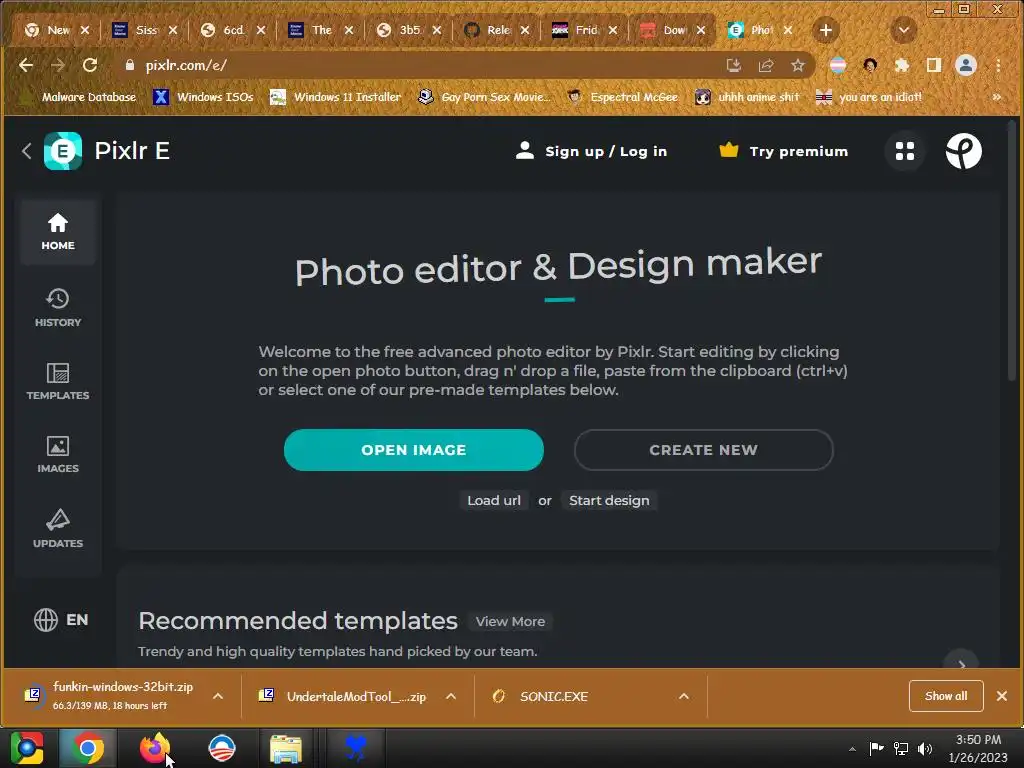The image size is (1024, 768).
Task: Open the Chrome extensions puzzle icon
Action: tap(902, 65)
